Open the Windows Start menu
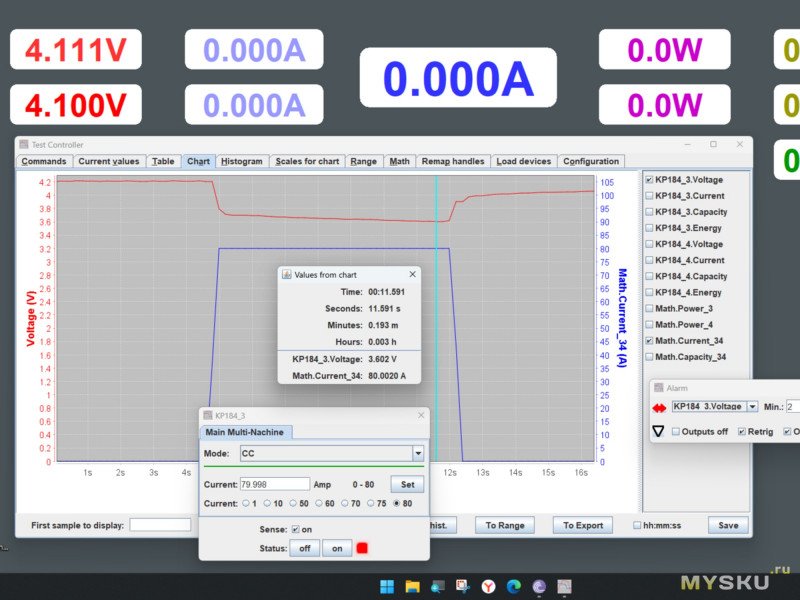Viewport: 800px width, 600px height. [386, 587]
